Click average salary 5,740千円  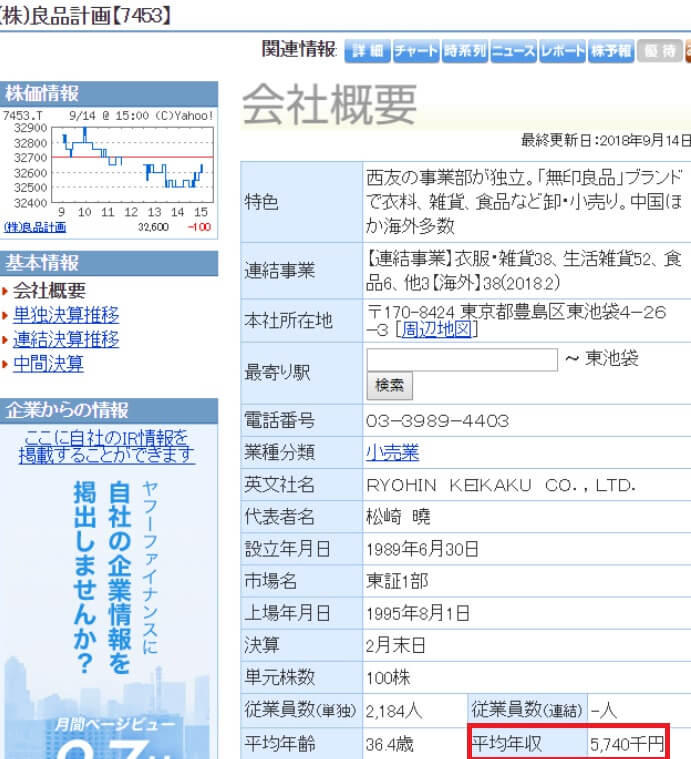click(x=627, y=744)
